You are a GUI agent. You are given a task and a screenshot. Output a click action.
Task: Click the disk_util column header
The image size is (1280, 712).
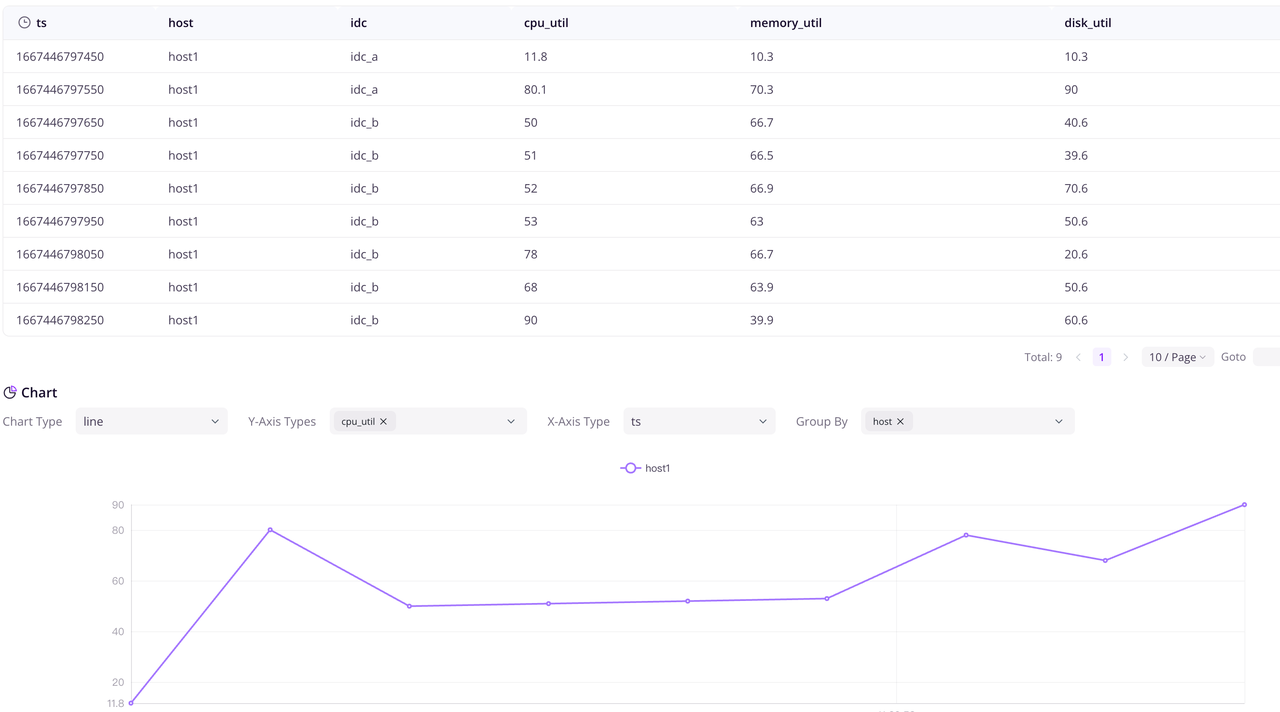pyautogui.click(x=1088, y=23)
